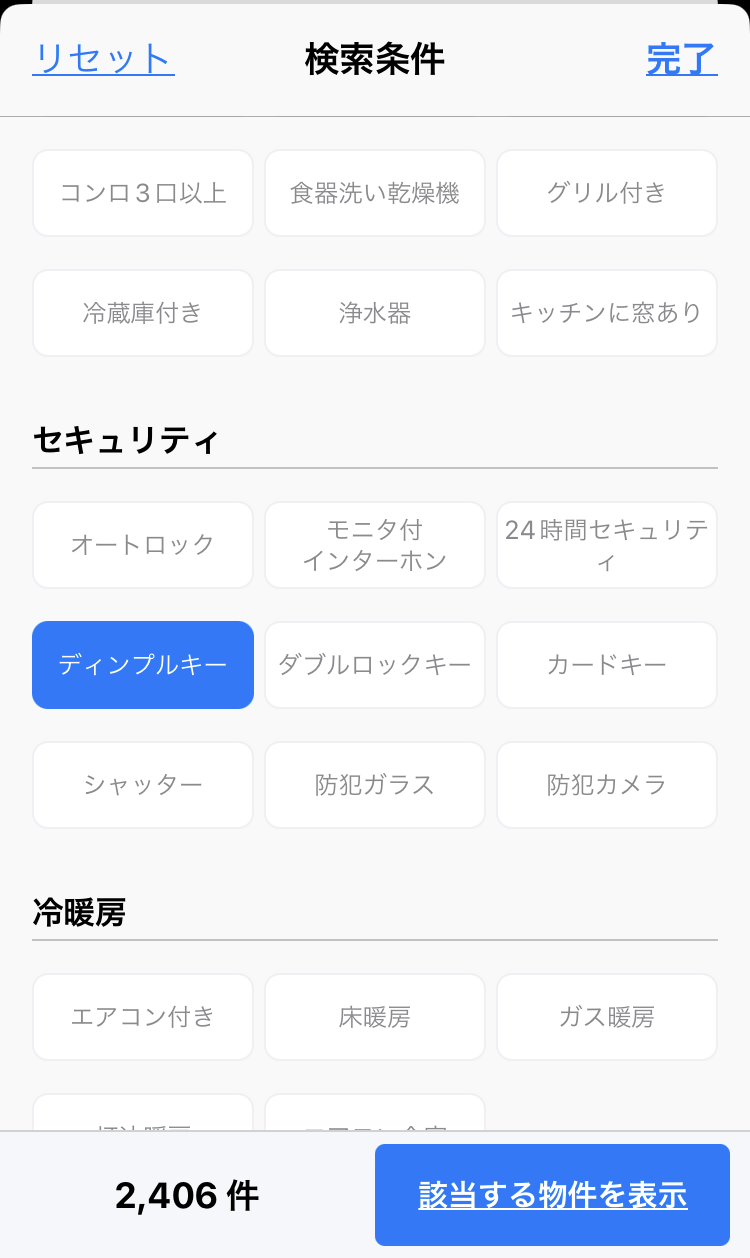The image size is (750, 1258).
Task: Toggle 食器洗い乾燥機 filter chip
Action: 375,193
